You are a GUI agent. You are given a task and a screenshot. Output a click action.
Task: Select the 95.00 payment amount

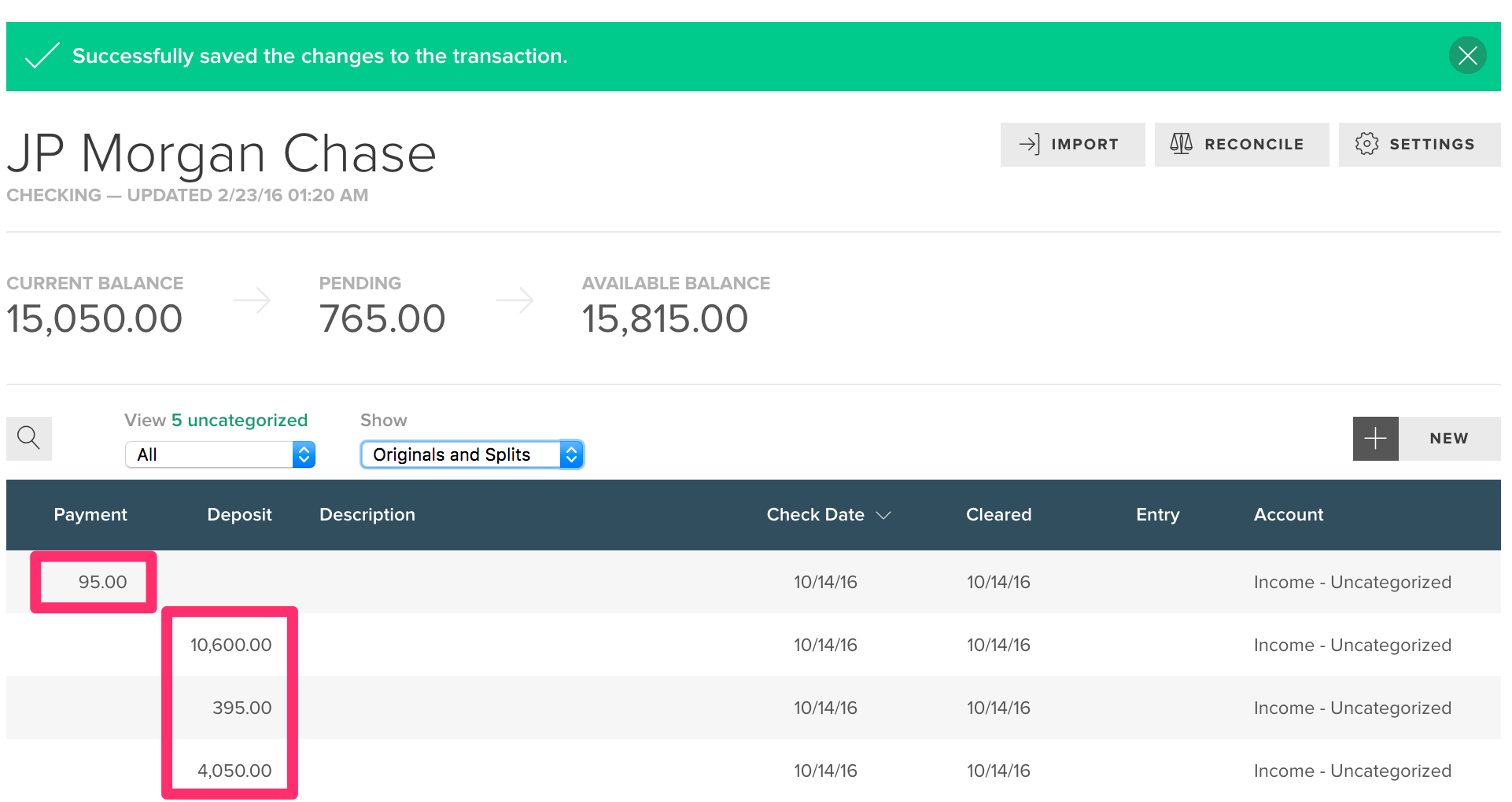(102, 583)
